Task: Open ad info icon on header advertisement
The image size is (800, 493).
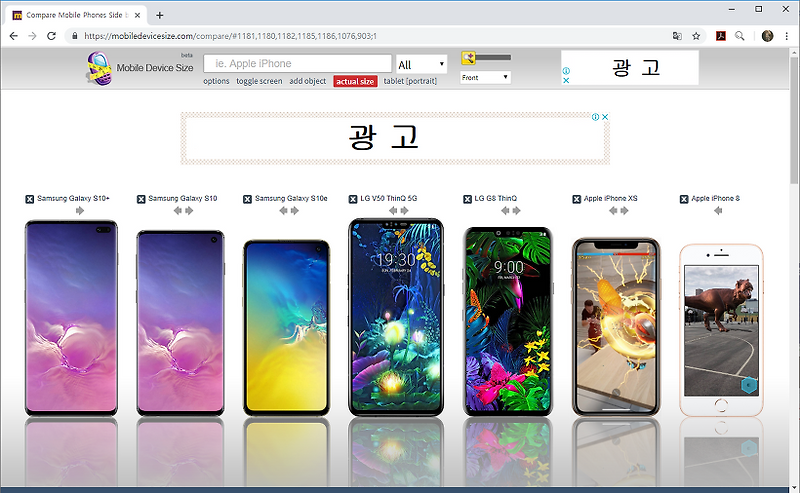Action: pyautogui.click(x=566, y=71)
